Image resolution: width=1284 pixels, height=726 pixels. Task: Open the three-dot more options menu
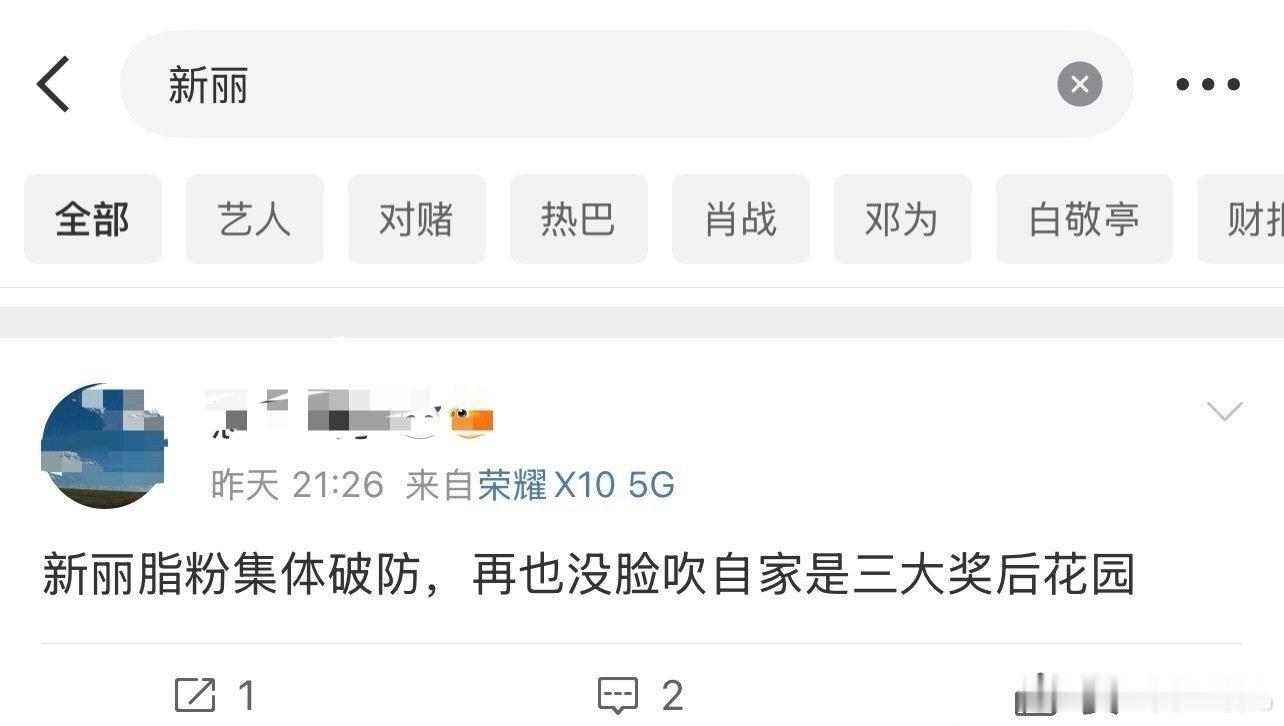click(x=1208, y=85)
